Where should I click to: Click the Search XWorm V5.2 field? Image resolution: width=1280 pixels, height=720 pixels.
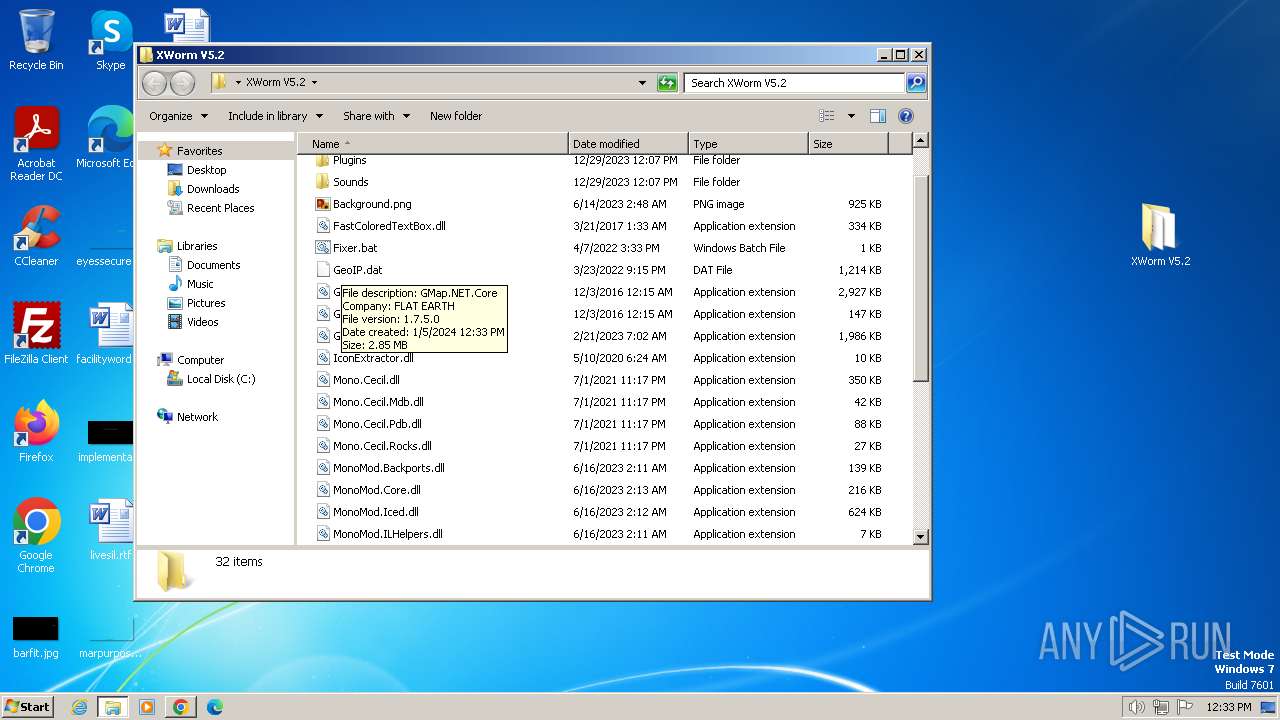[795, 83]
